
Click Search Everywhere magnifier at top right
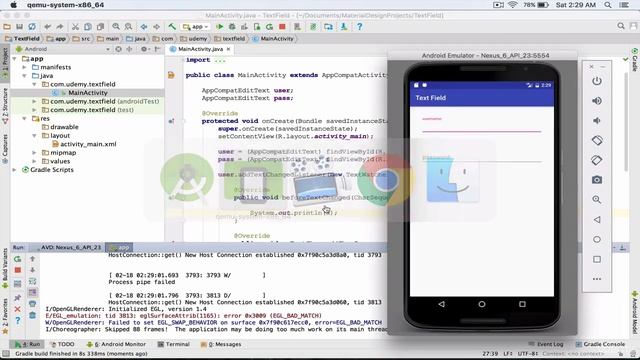(621, 26)
